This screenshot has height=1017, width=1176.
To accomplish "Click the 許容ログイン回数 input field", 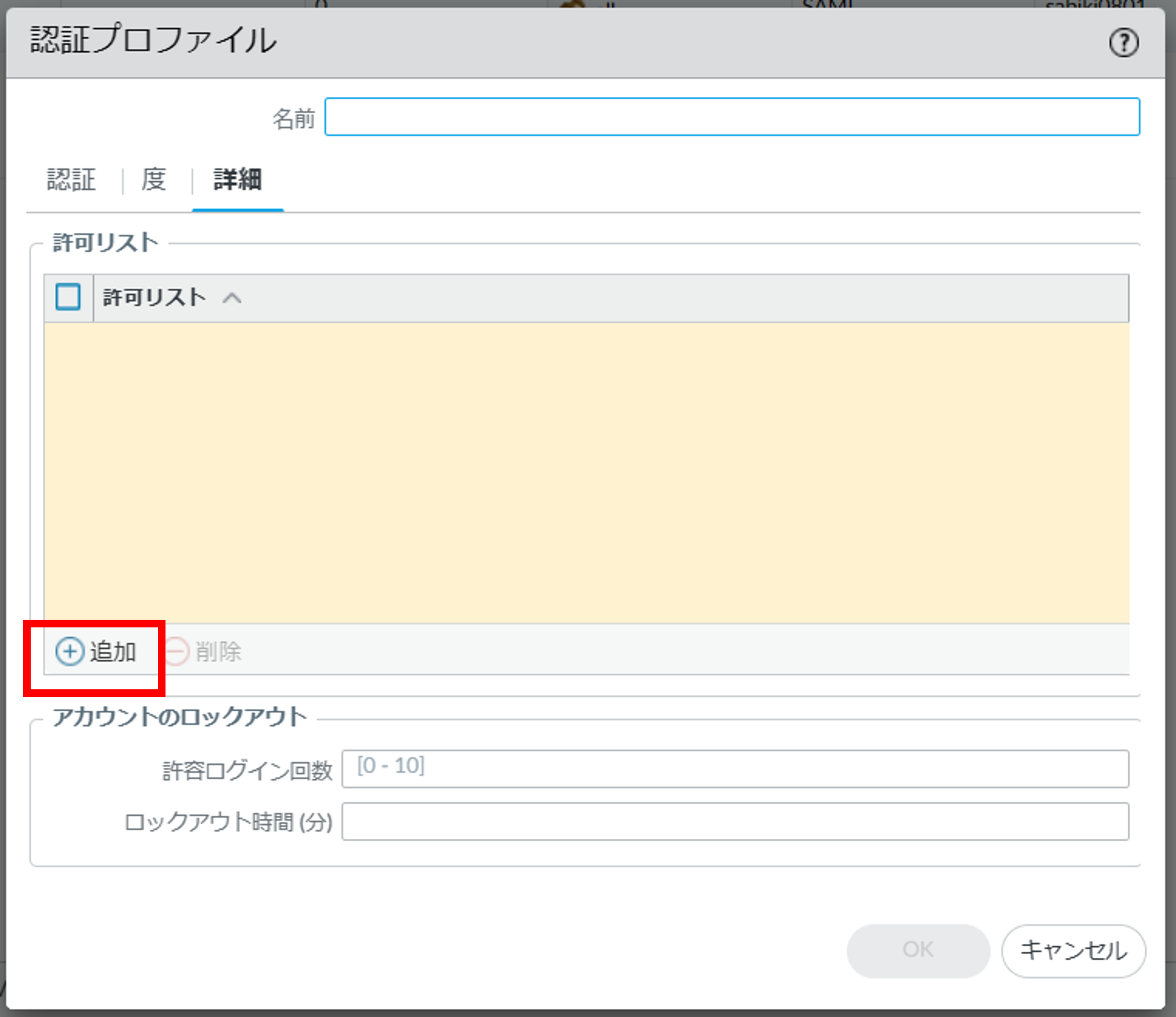I will click(734, 769).
